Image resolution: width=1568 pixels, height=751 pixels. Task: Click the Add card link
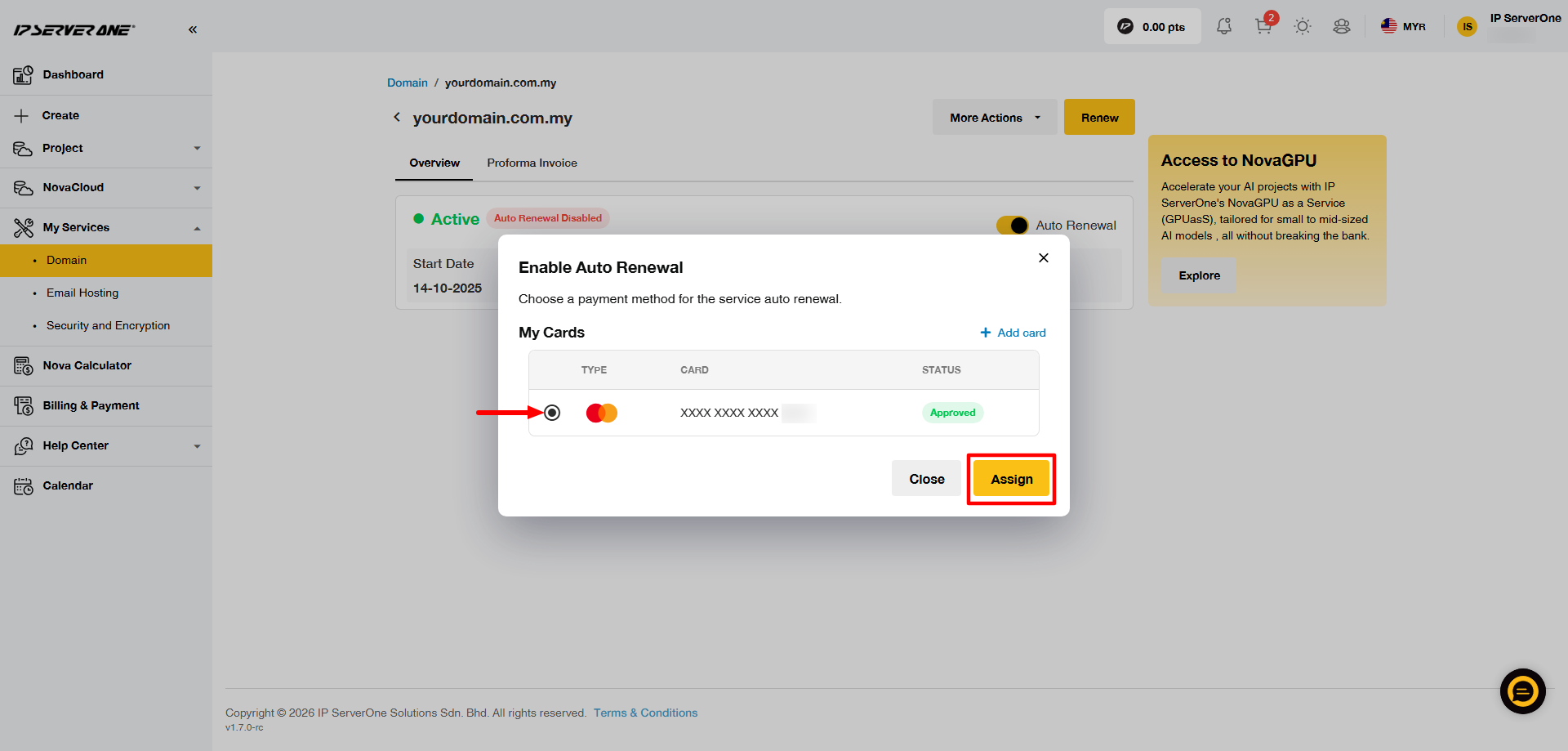[1013, 333]
